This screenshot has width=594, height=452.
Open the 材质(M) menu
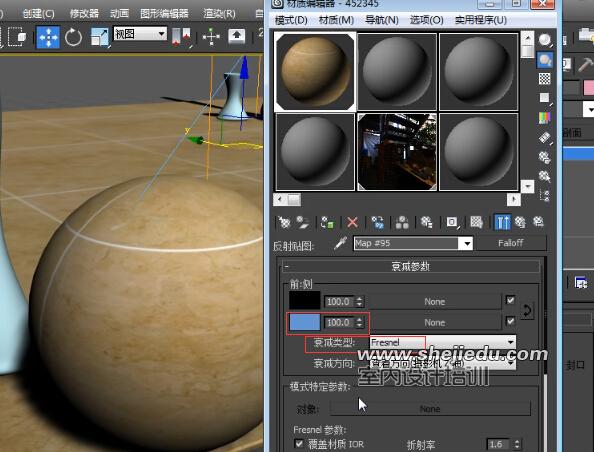[x=336, y=20]
